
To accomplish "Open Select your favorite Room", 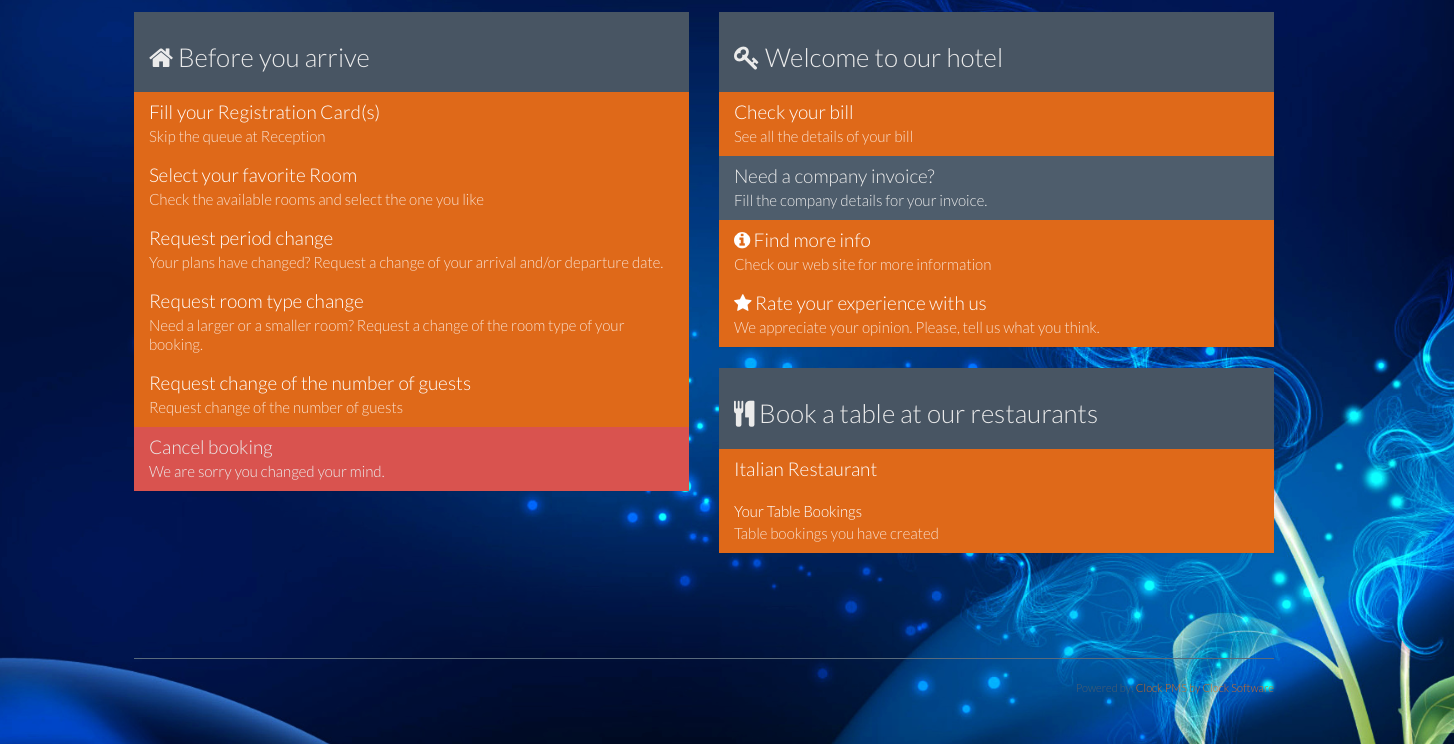I will click(411, 187).
